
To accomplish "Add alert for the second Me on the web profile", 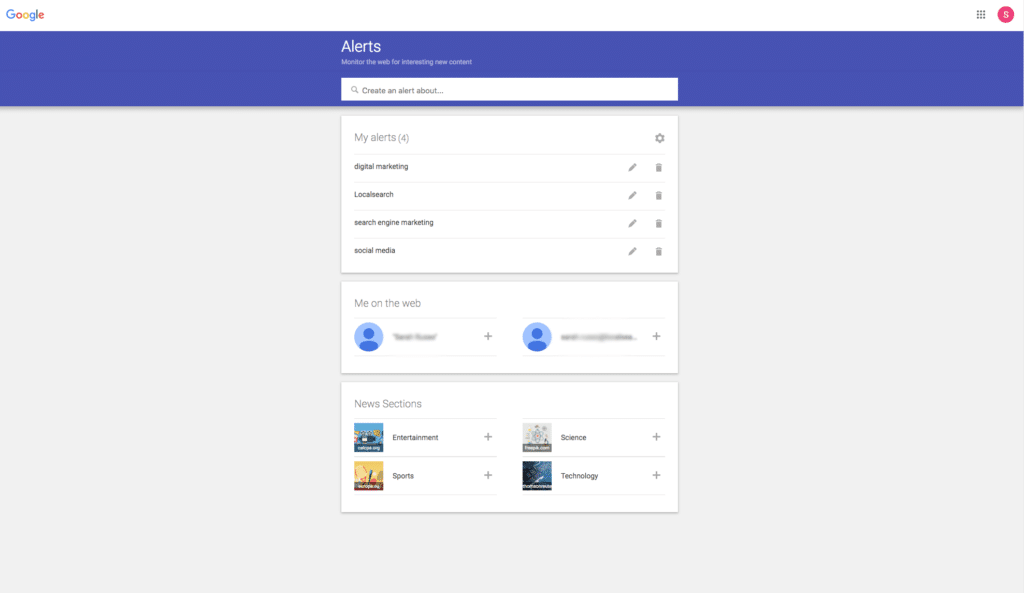I will click(656, 337).
